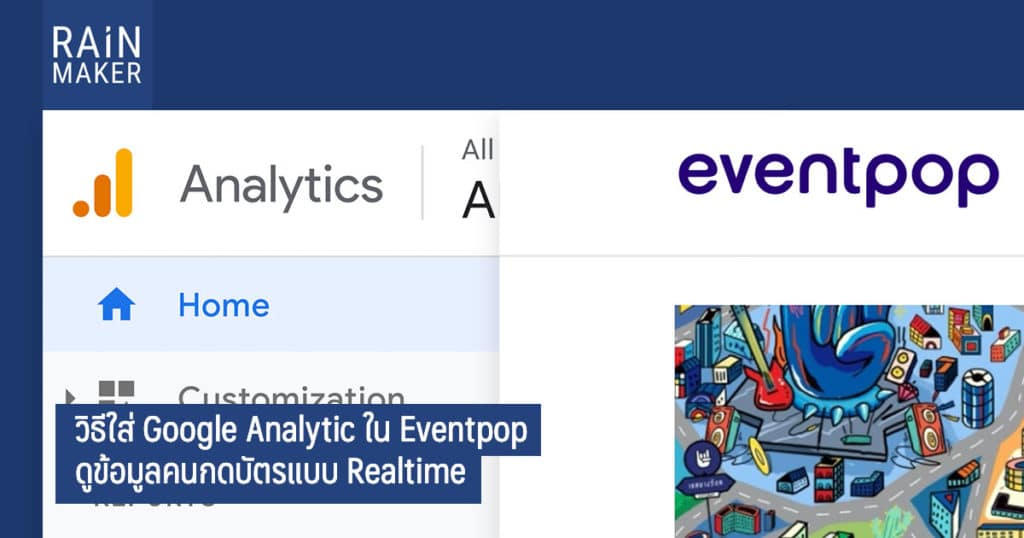This screenshot has height=538, width=1024.
Task: Click the blue Home house icon
Action: pyautogui.click(x=116, y=305)
